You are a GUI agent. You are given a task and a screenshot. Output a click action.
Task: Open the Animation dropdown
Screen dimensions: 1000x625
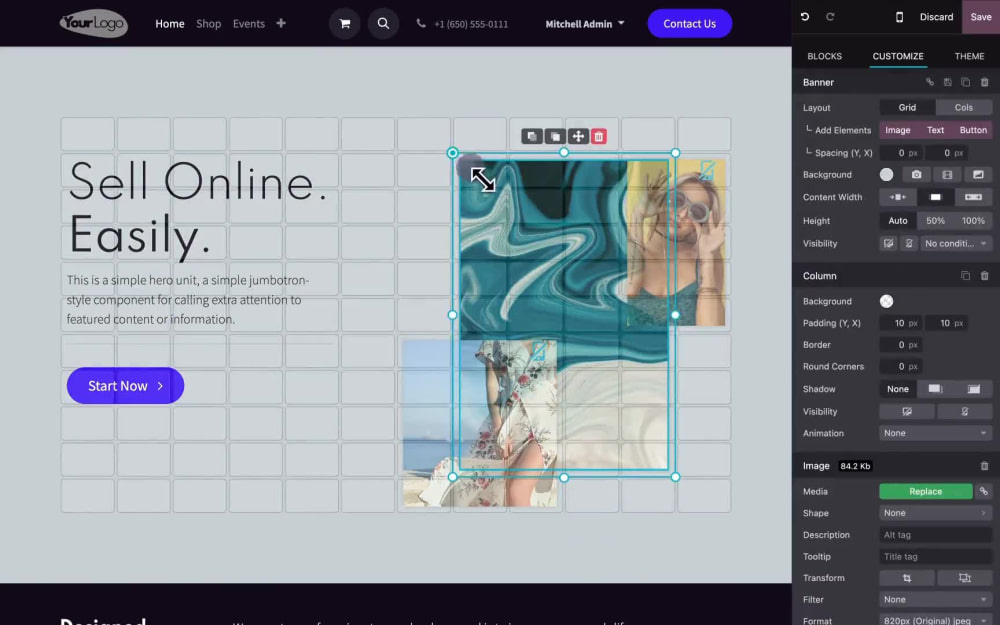(x=936, y=433)
